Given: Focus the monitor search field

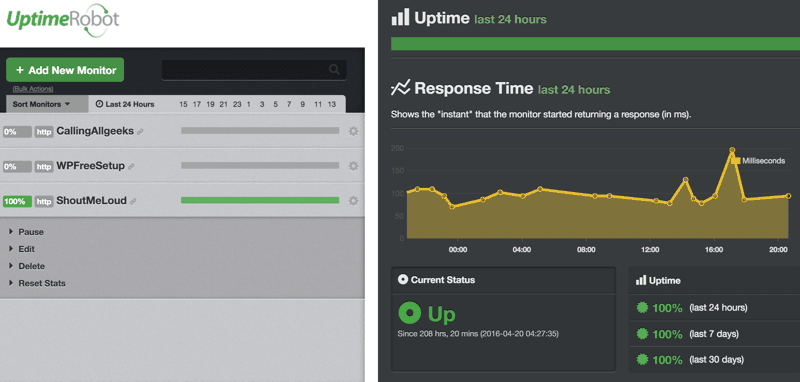Looking at the screenshot, I should (254, 70).
